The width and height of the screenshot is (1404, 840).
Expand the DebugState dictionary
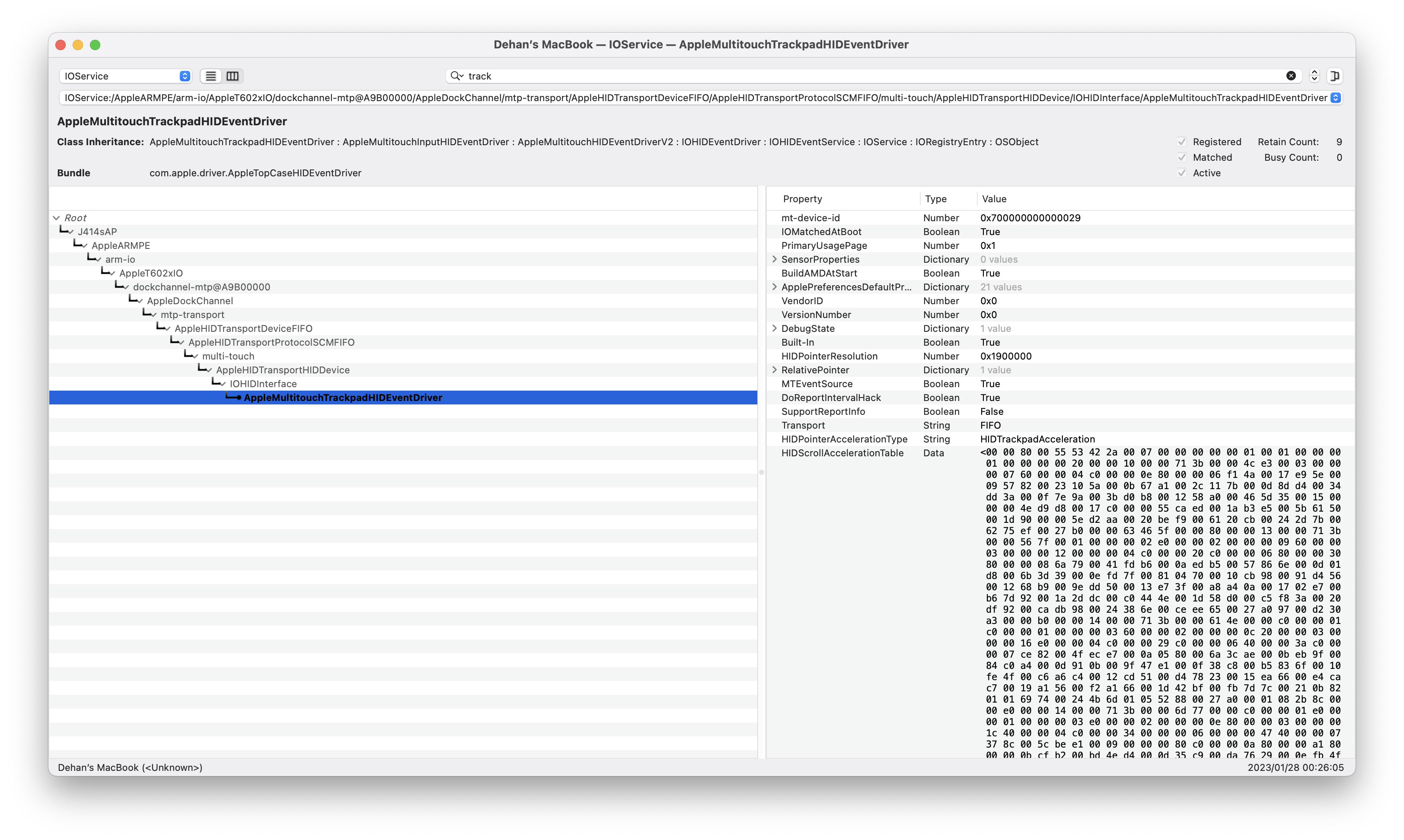coord(775,328)
